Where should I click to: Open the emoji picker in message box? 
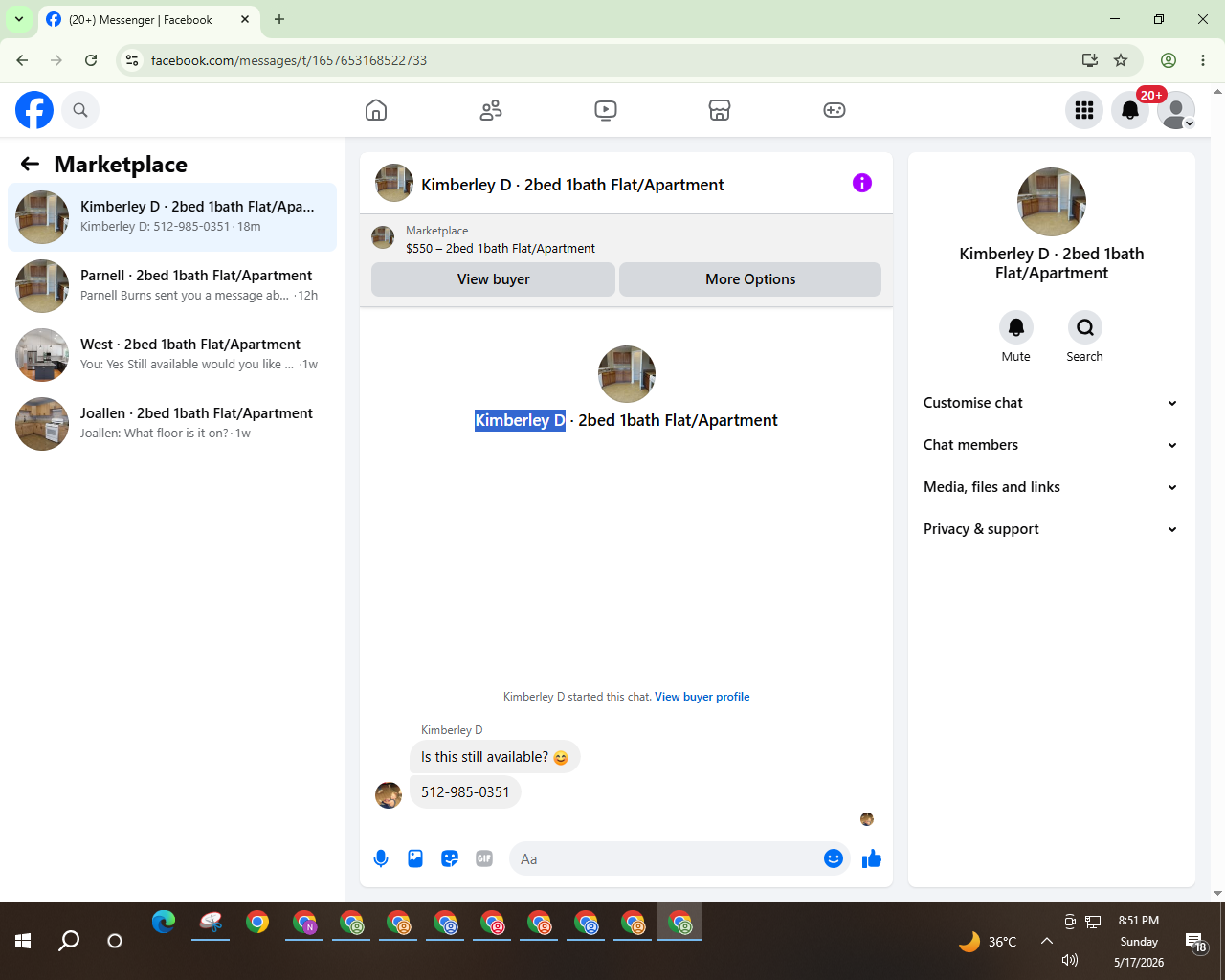[834, 858]
